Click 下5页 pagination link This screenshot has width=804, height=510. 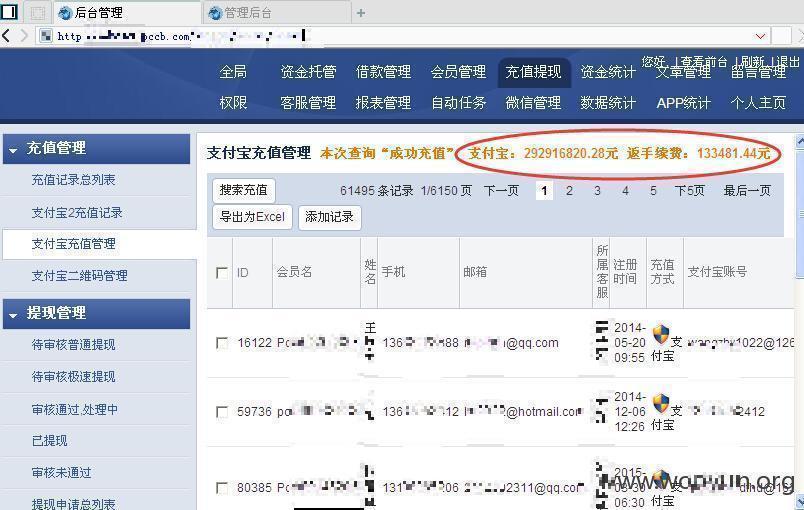(x=690, y=191)
